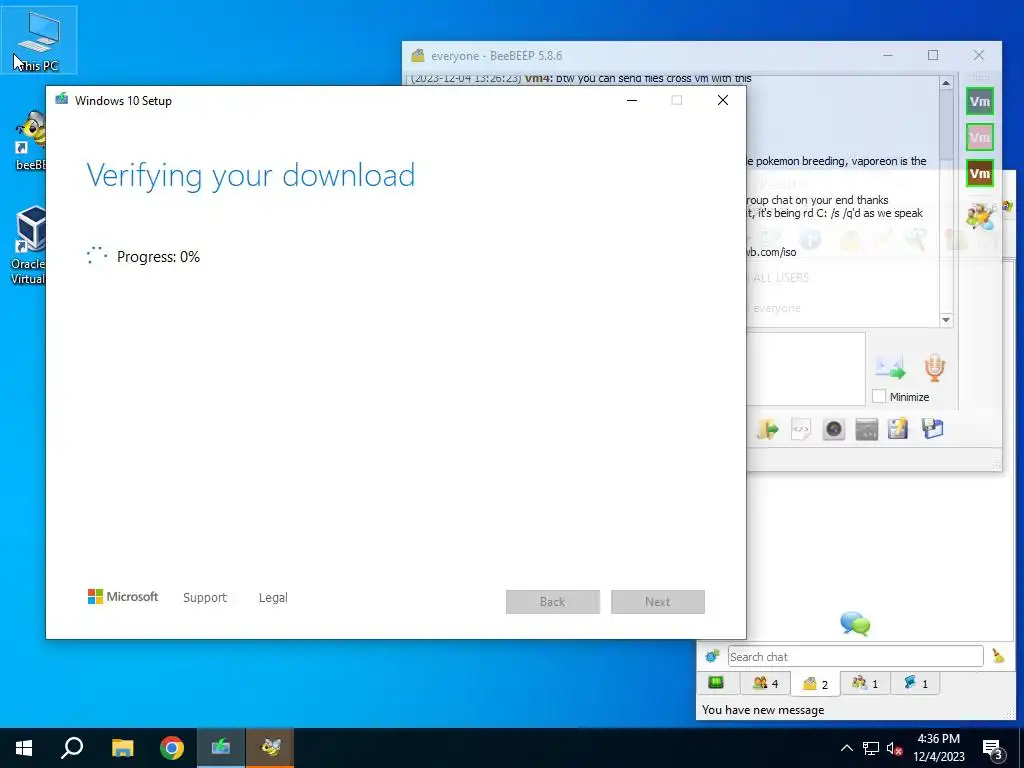
Task: Toggle the Minimize checkbox in BeeBEEP chat
Action: (879, 396)
